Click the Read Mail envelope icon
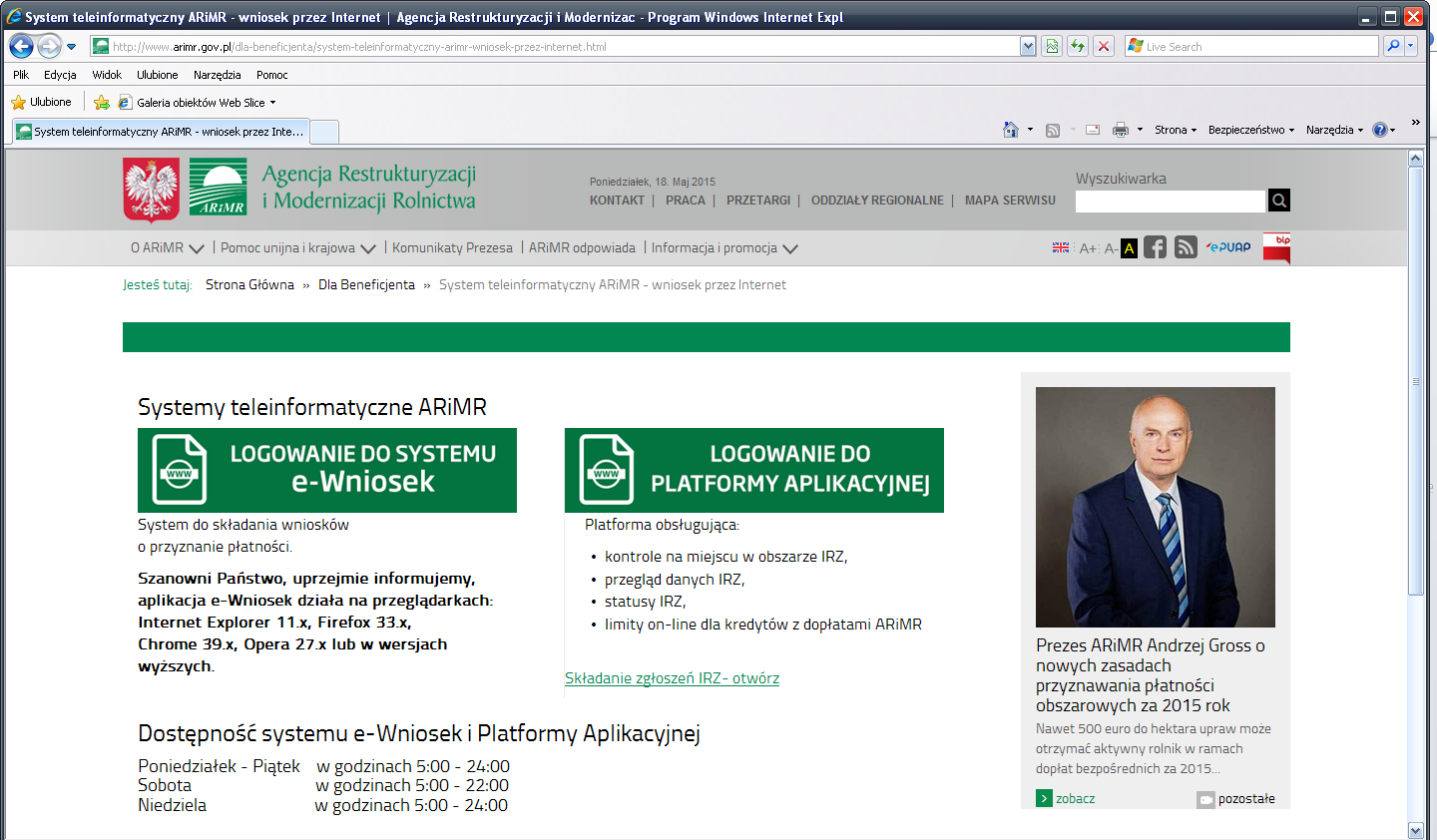This screenshot has height=840, width=1437. (1093, 130)
